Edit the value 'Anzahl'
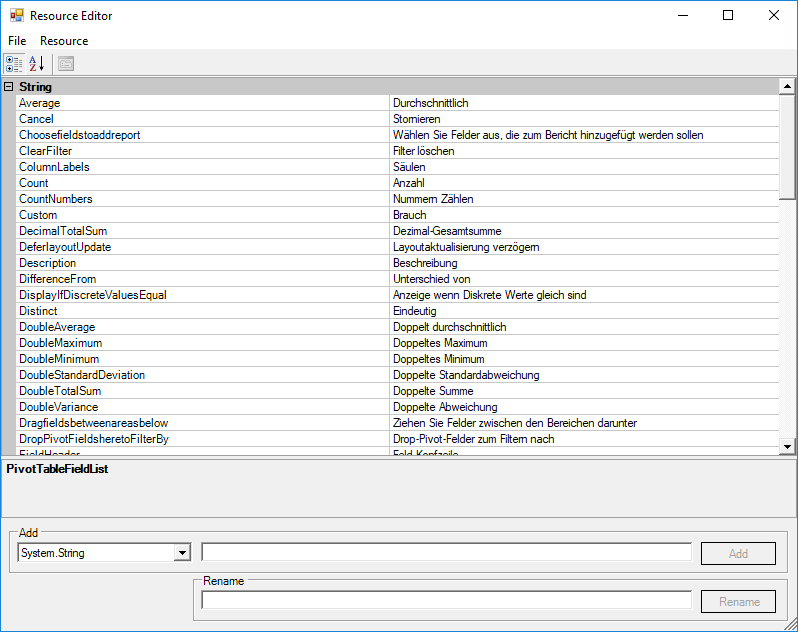The image size is (798, 632). (584, 183)
